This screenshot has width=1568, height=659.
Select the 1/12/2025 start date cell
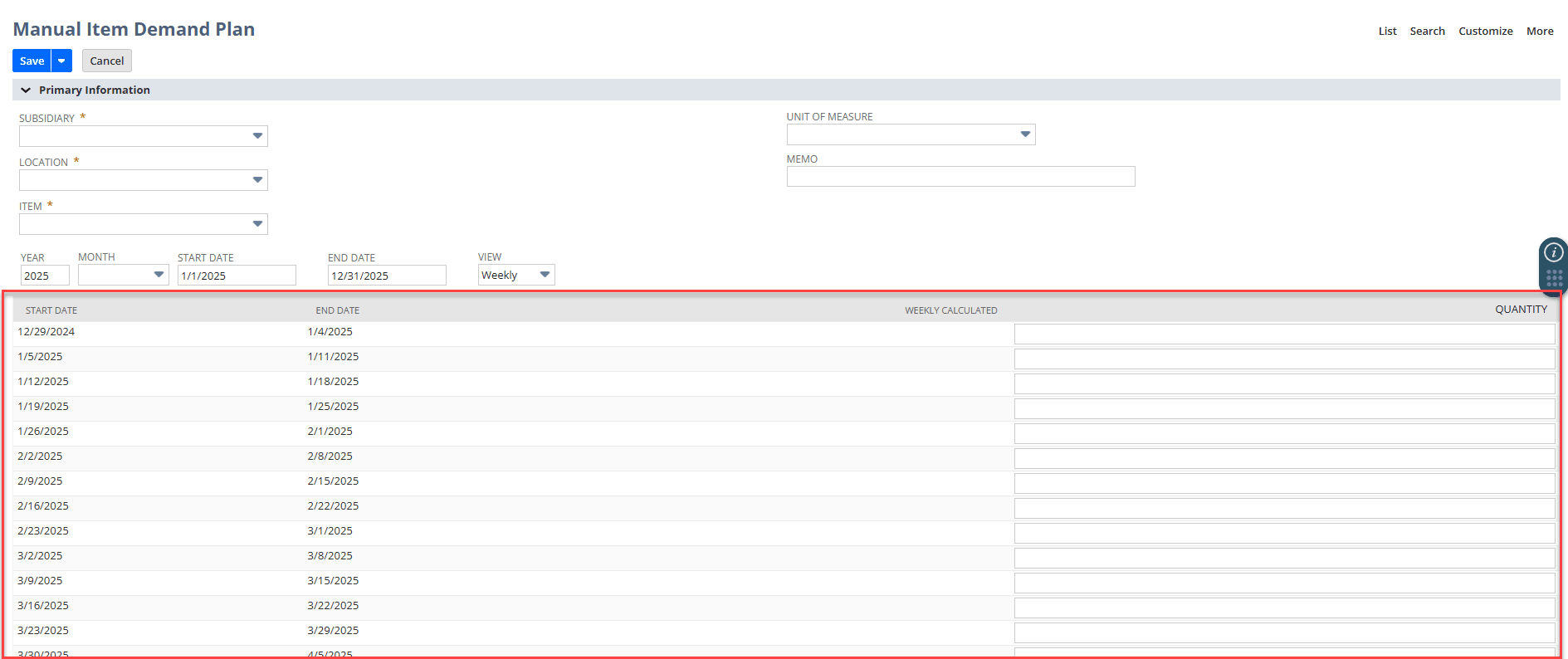click(x=43, y=381)
